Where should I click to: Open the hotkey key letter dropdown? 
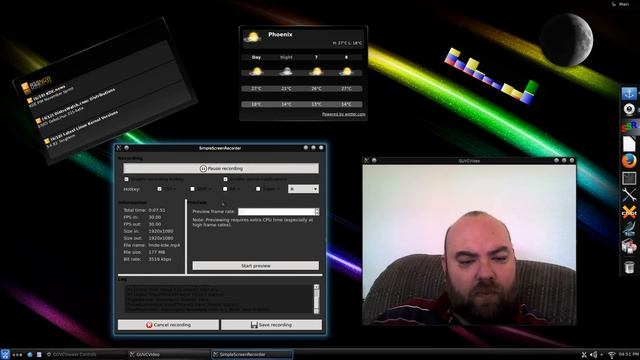[303, 189]
